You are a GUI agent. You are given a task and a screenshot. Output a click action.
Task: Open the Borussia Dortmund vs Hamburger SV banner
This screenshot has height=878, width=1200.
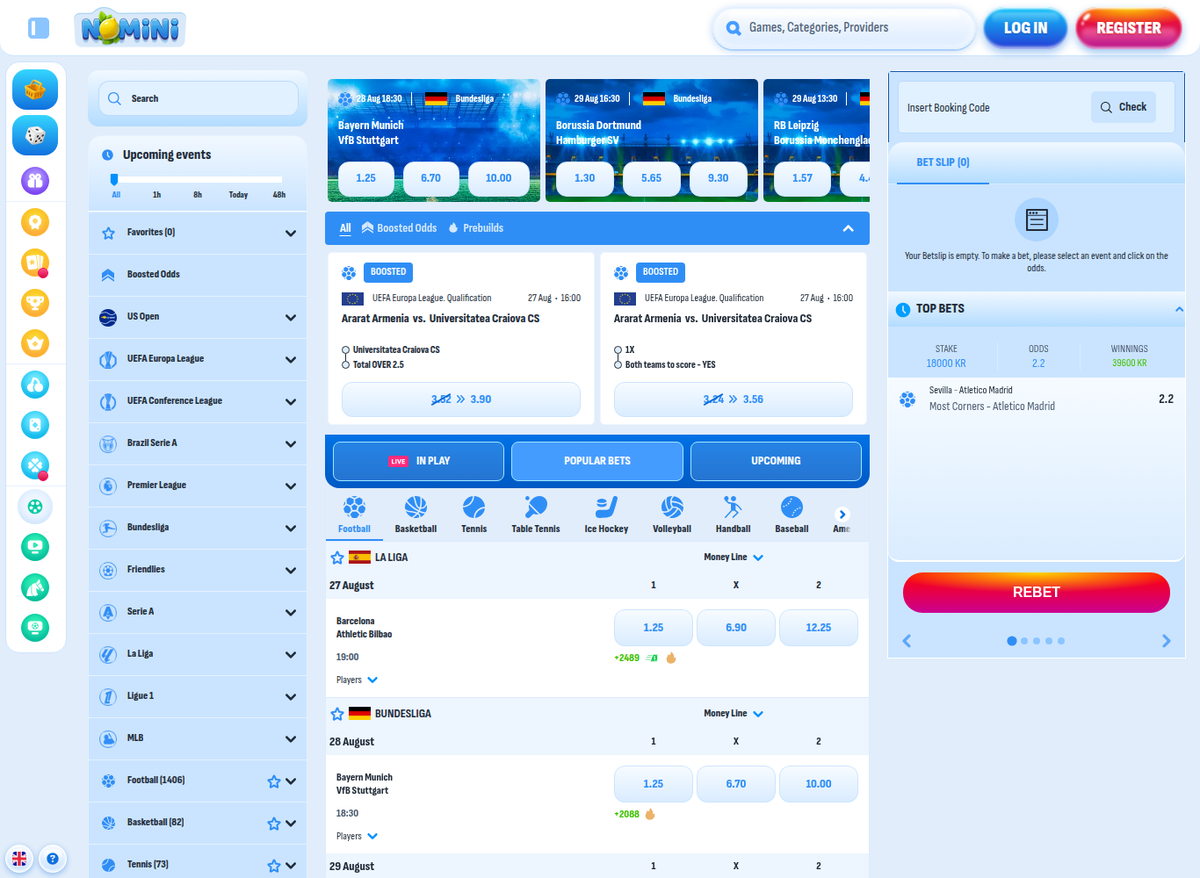(x=651, y=140)
